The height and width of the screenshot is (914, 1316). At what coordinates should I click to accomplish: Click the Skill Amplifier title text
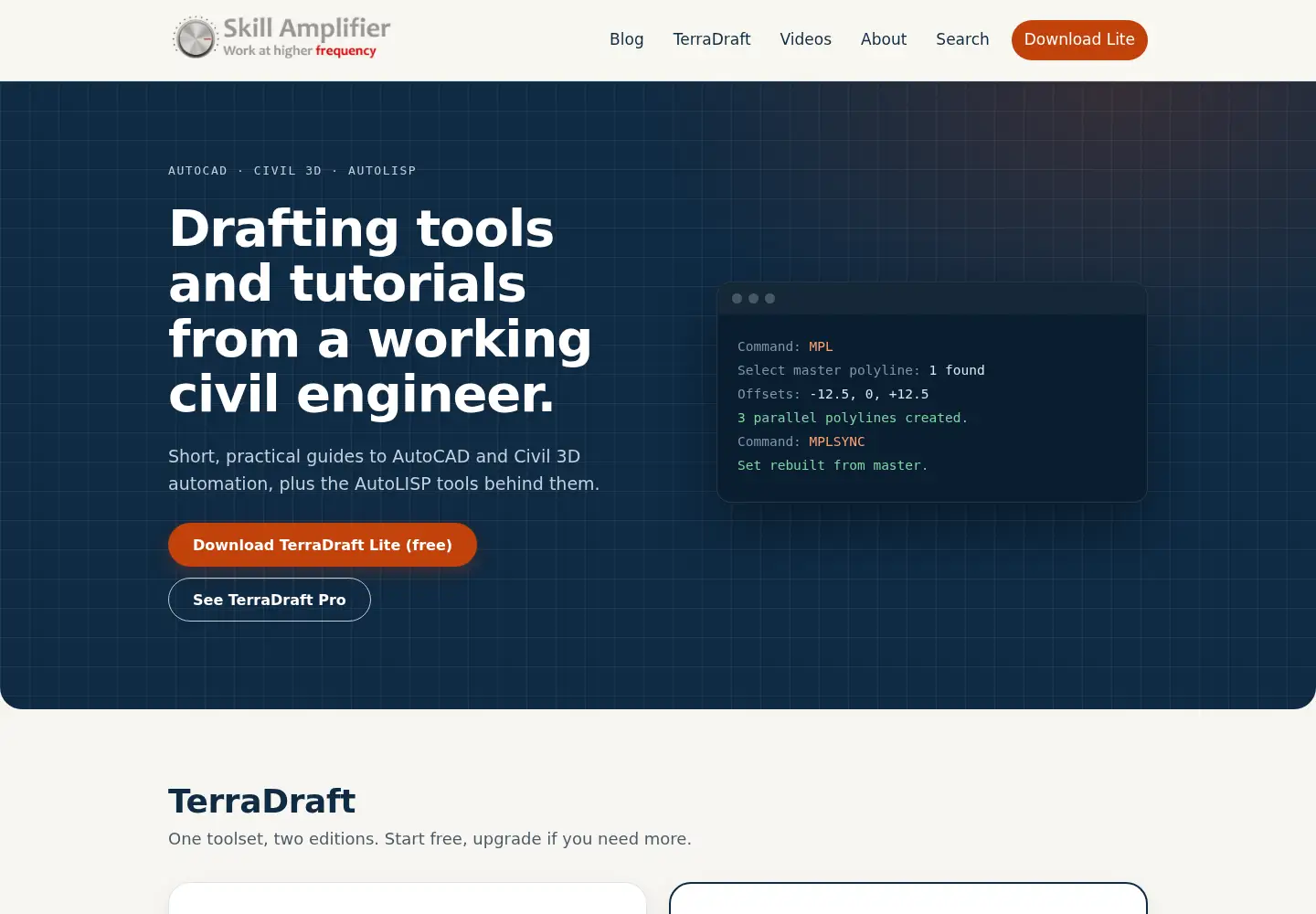[307, 28]
